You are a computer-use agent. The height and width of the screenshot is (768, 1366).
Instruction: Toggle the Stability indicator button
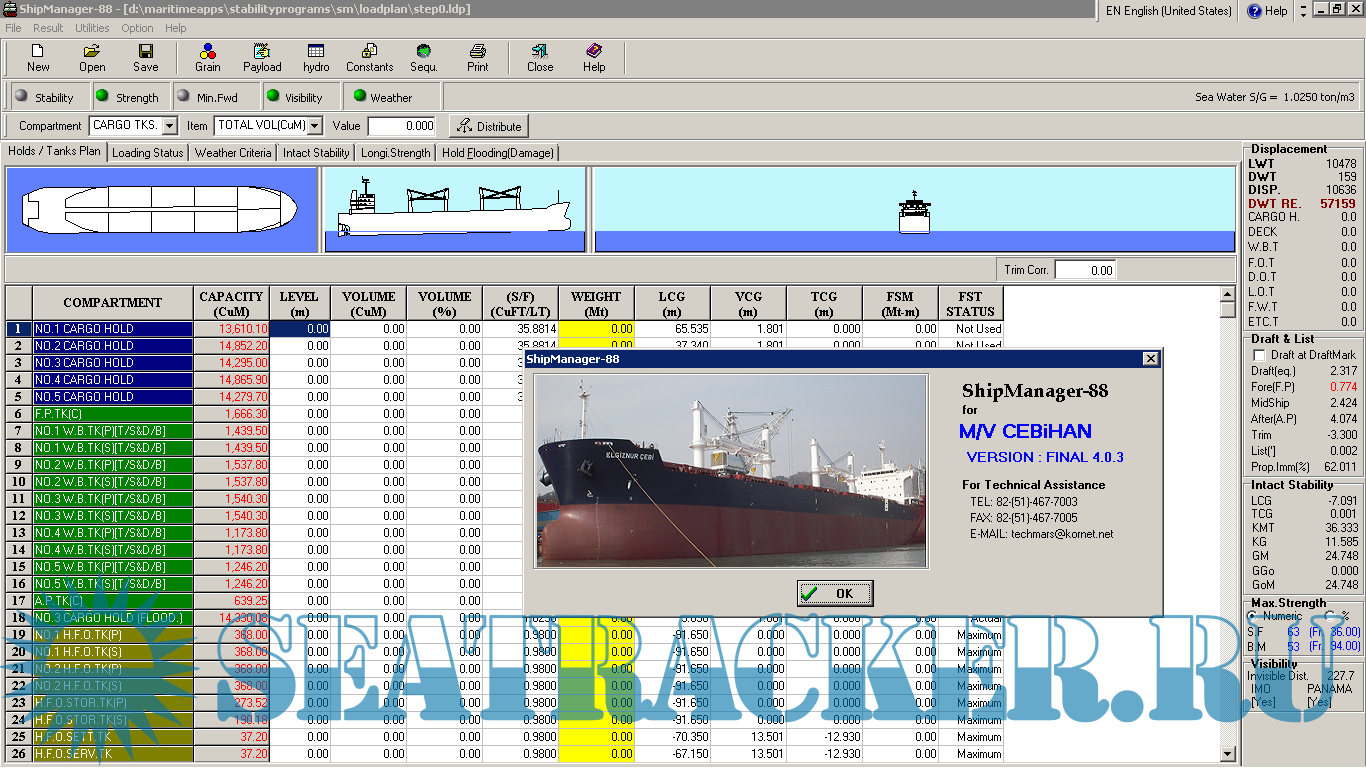(x=46, y=97)
